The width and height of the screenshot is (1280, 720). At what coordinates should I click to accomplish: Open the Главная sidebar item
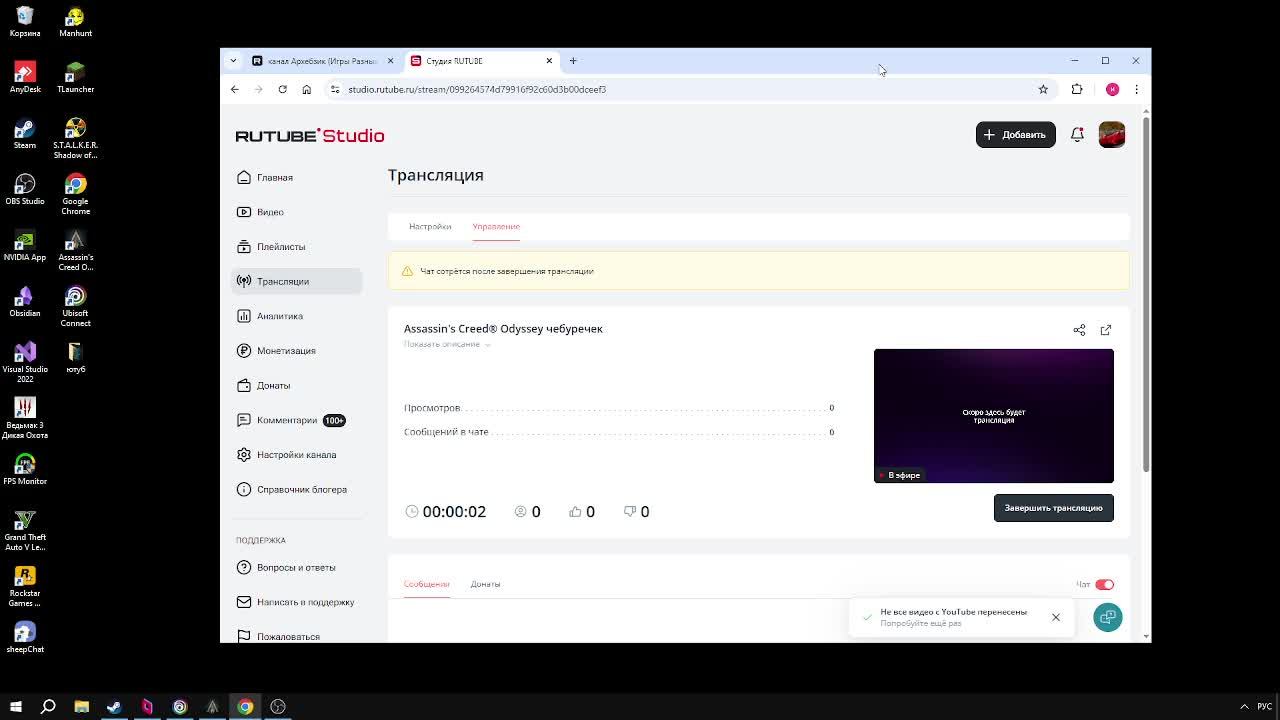pyautogui.click(x=265, y=177)
